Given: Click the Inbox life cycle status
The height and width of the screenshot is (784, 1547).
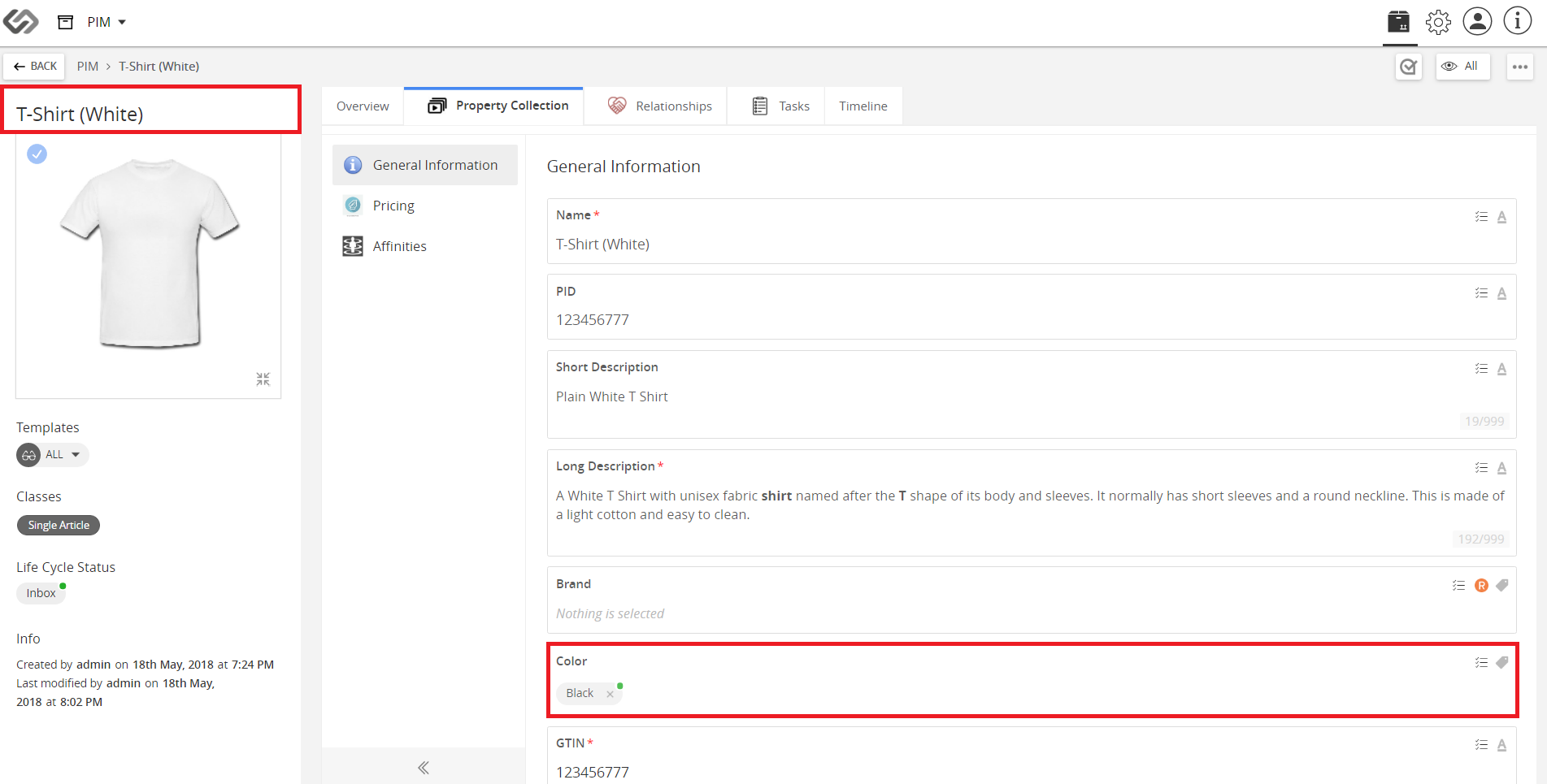Looking at the screenshot, I should [41, 593].
